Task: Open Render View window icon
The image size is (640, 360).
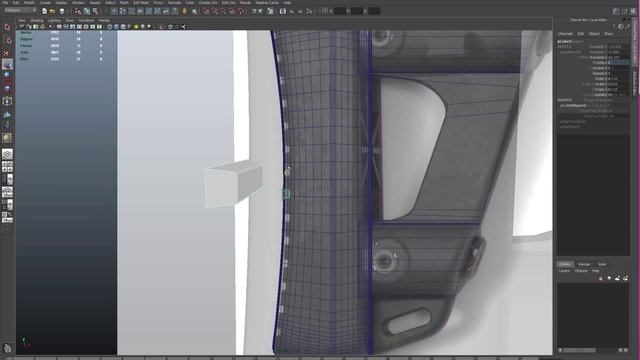Action: 282,11
